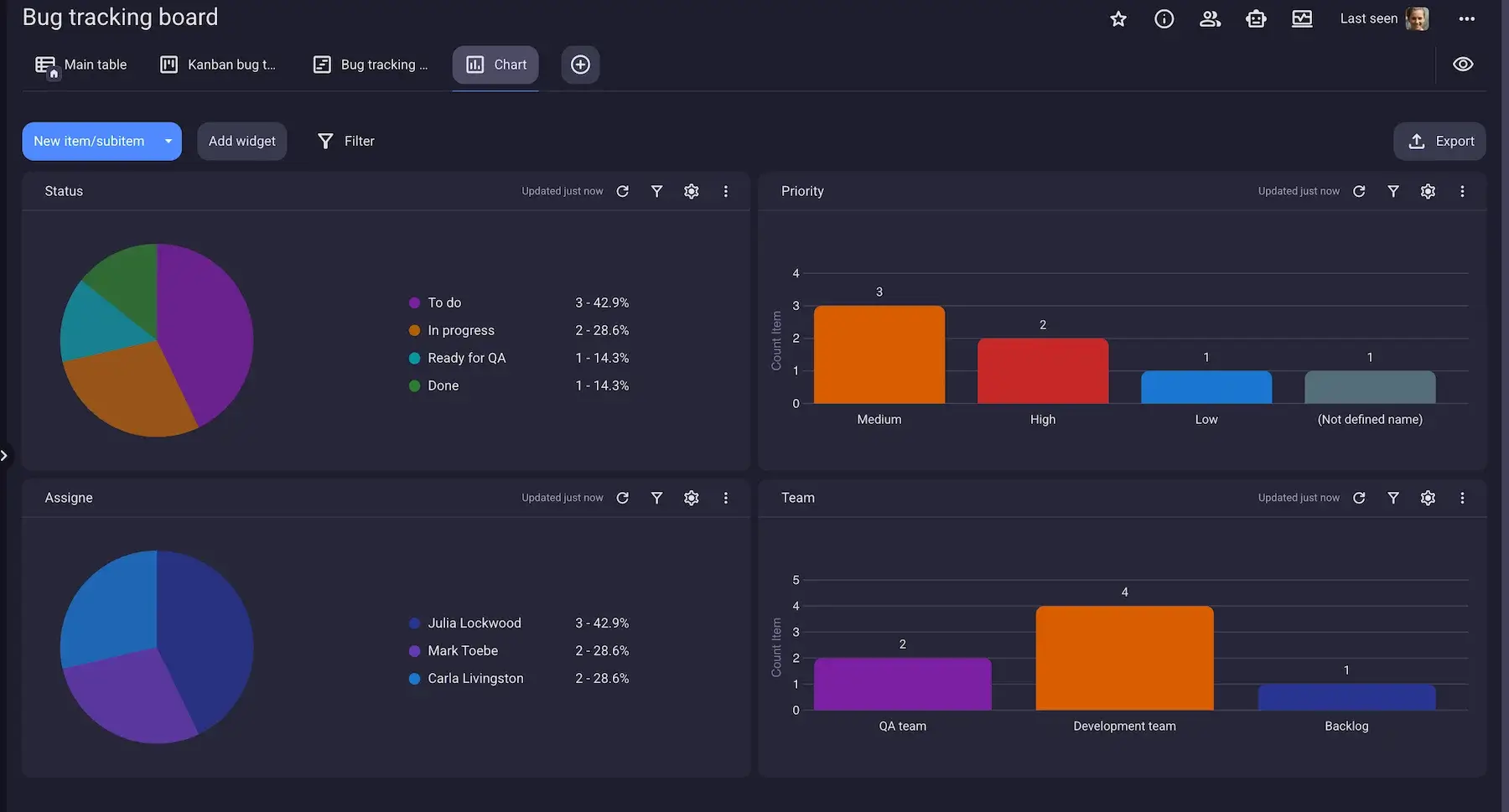
Task: Open board info icon
Action: point(1164,18)
